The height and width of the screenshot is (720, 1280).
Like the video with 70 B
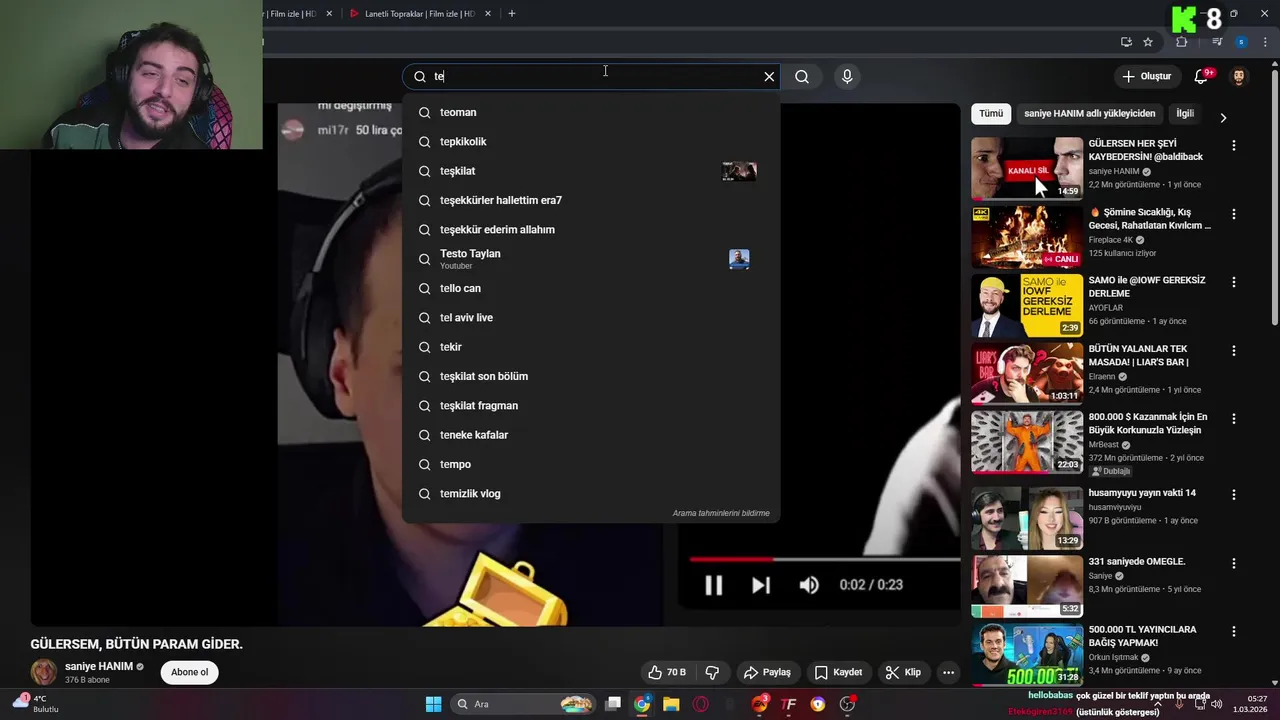pos(667,672)
